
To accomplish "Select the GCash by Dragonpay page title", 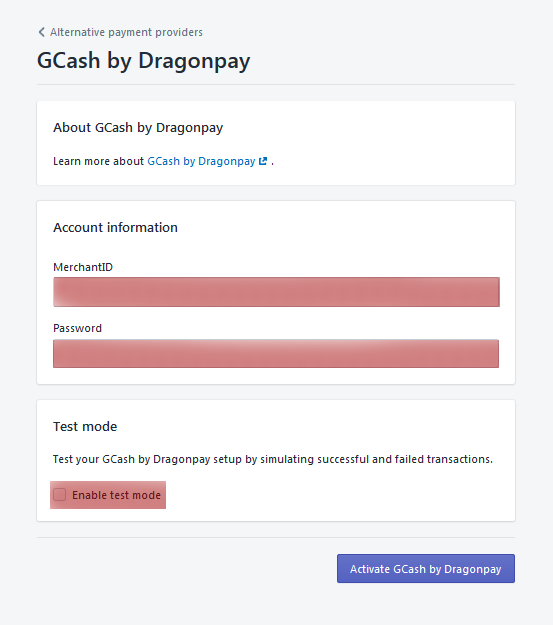I will 144,61.
